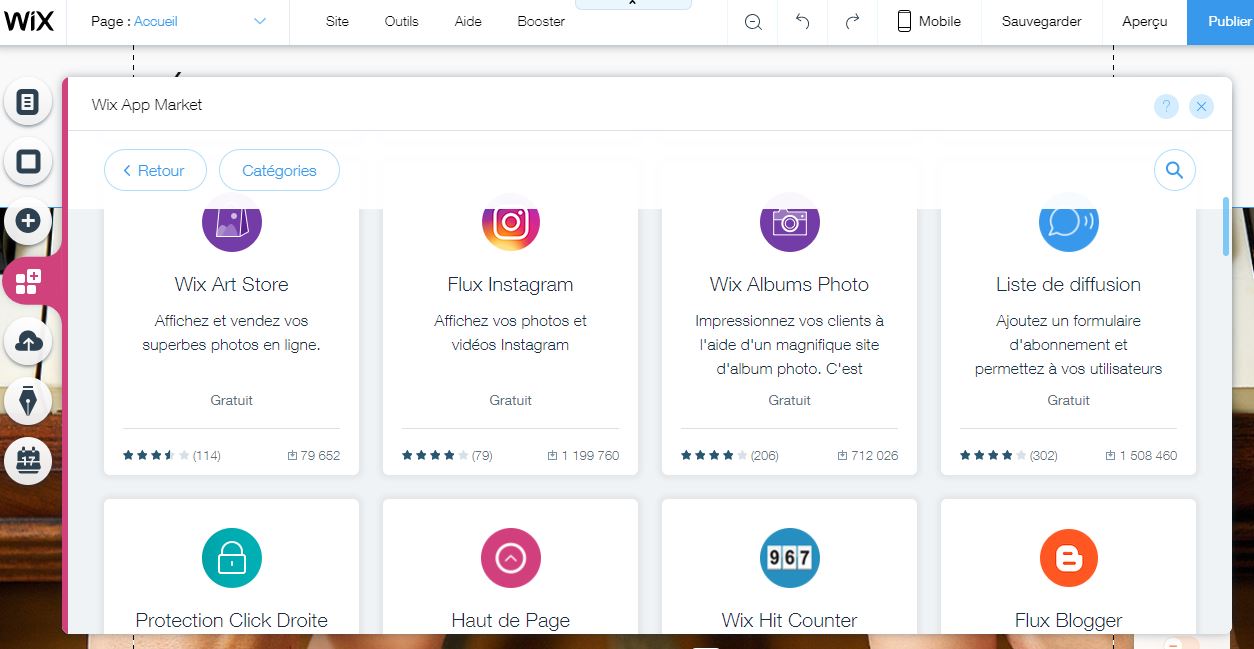Click the Wix Albums Photo star rating
The height and width of the screenshot is (649, 1254).
(714, 455)
